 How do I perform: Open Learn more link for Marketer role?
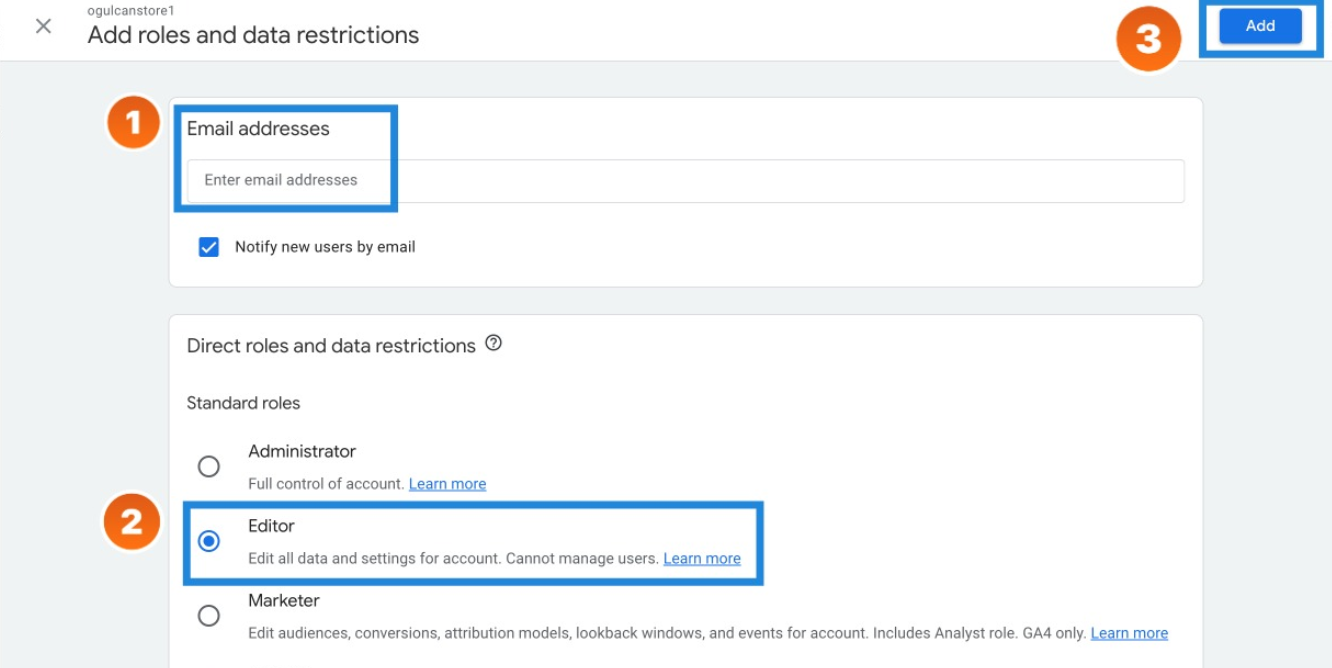pos(1129,633)
